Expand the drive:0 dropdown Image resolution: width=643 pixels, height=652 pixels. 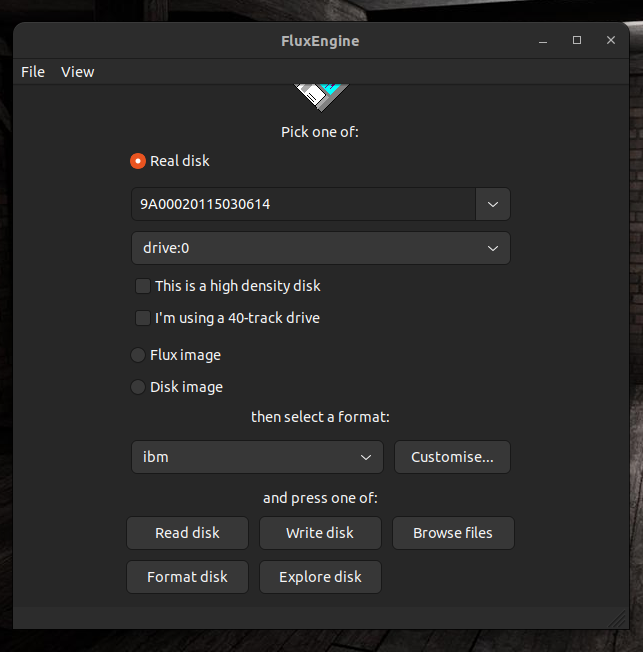(x=321, y=248)
